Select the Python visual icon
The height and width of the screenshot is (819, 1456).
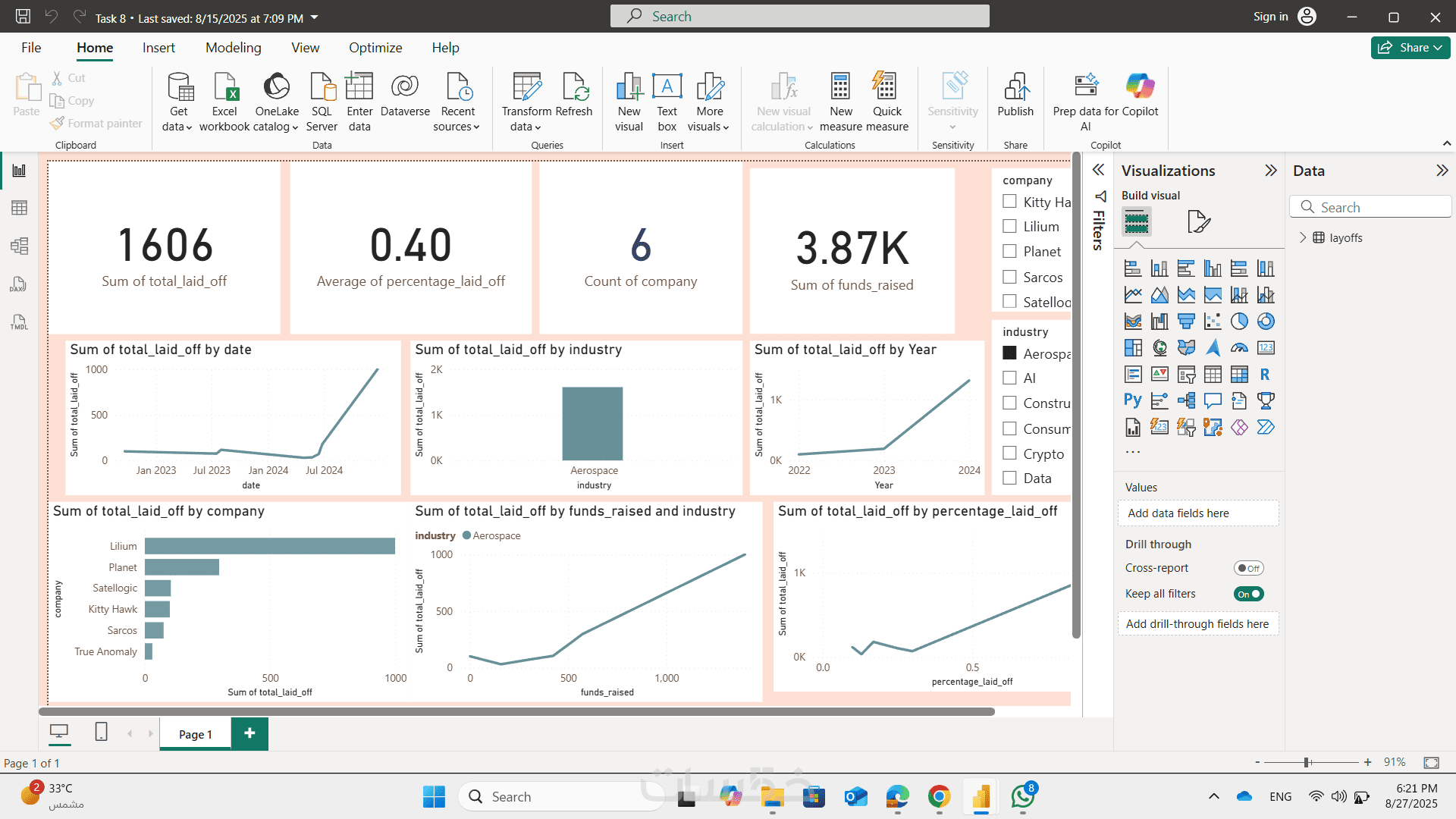click(1132, 400)
